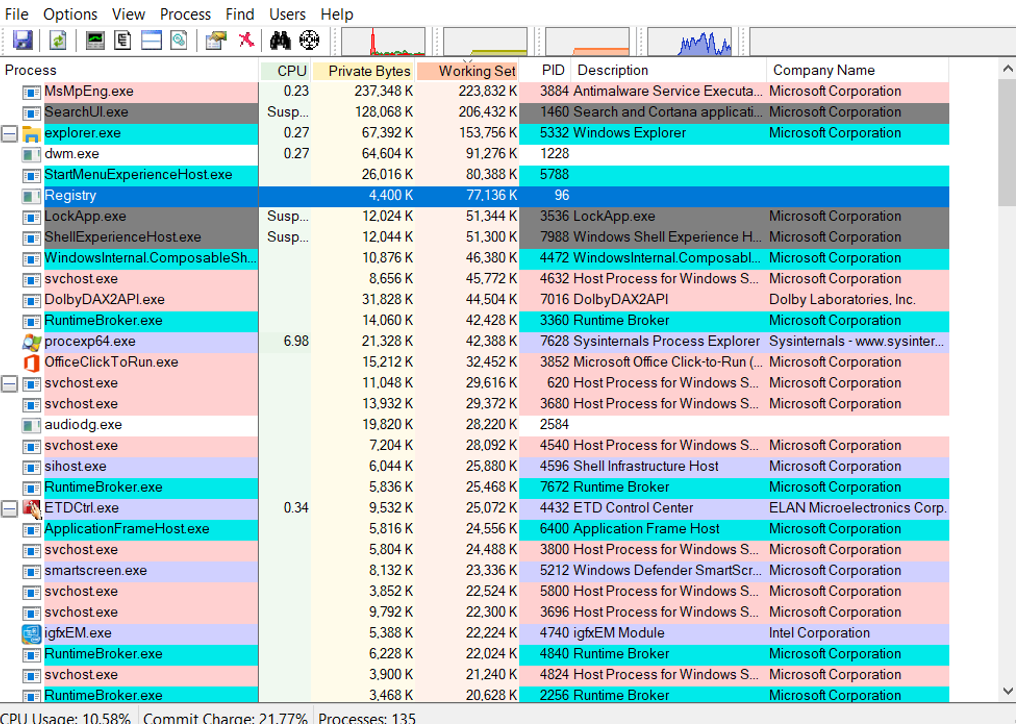Screen dimensions: 1016x724
Task: Click the orange physical memory mini graph
Action: tap(587, 41)
